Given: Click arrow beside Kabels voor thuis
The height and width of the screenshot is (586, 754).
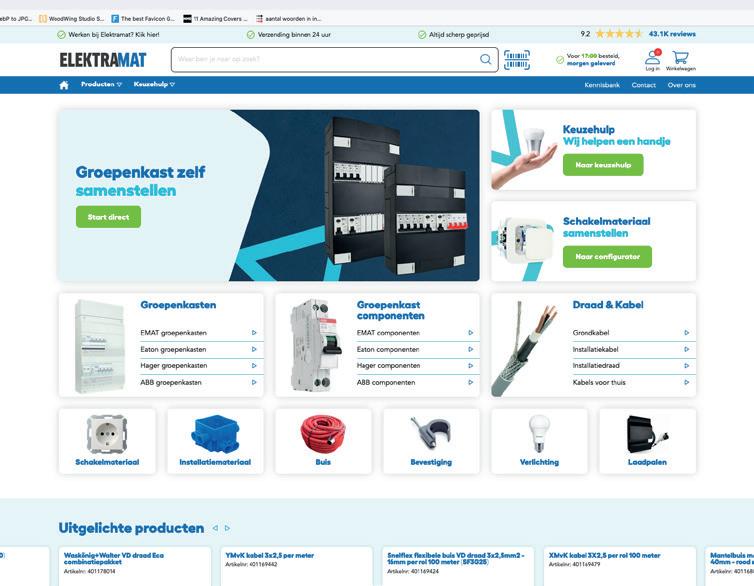Looking at the screenshot, I should [687, 383].
